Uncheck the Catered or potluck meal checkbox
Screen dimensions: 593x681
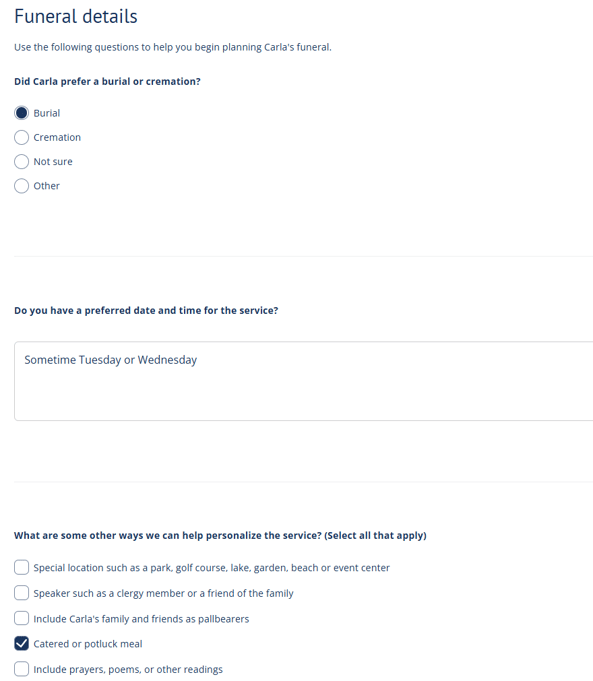click(x=21, y=643)
